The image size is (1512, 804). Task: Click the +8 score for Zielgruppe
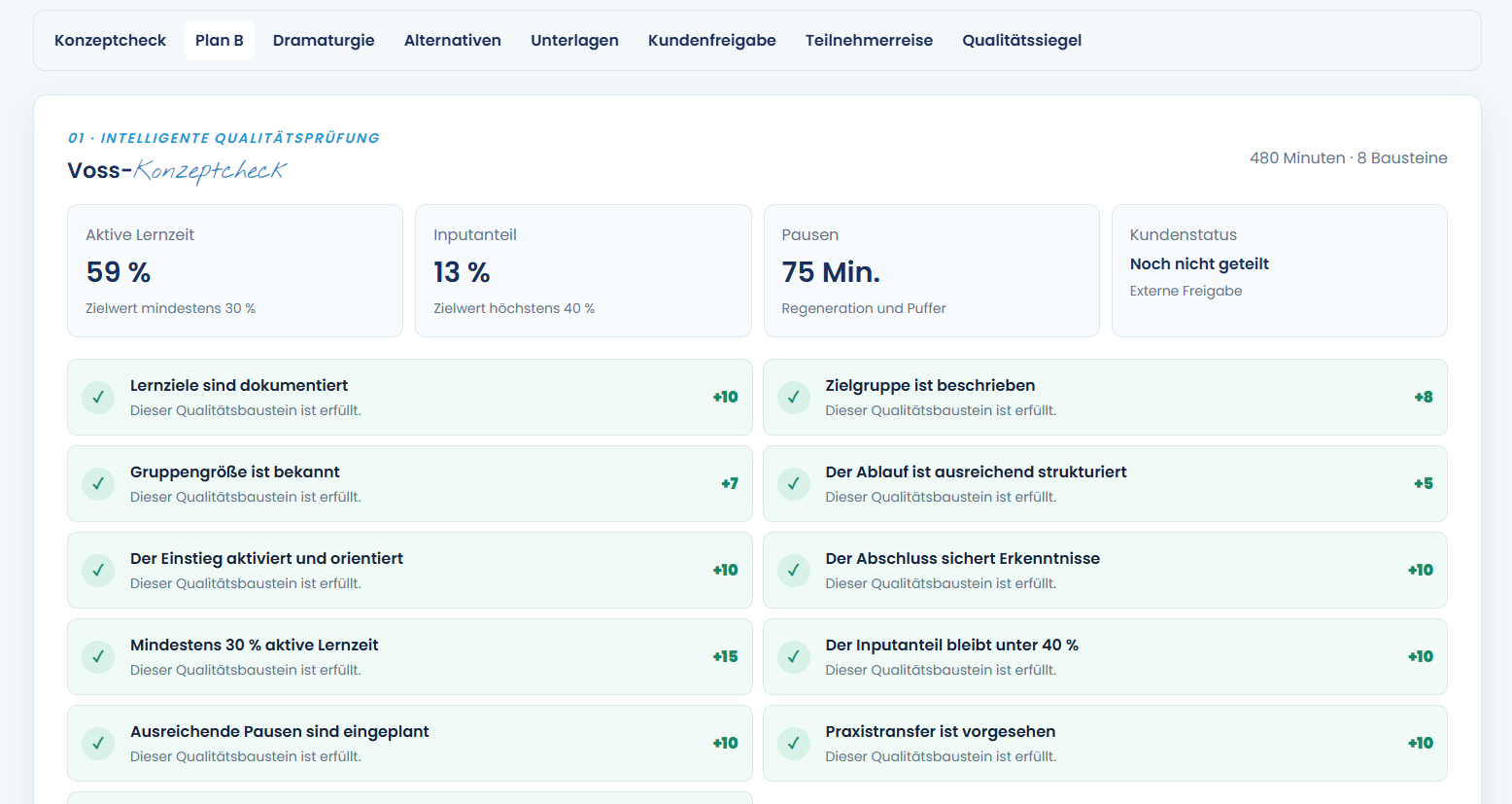pyautogui.click(x=1424, y=397)
